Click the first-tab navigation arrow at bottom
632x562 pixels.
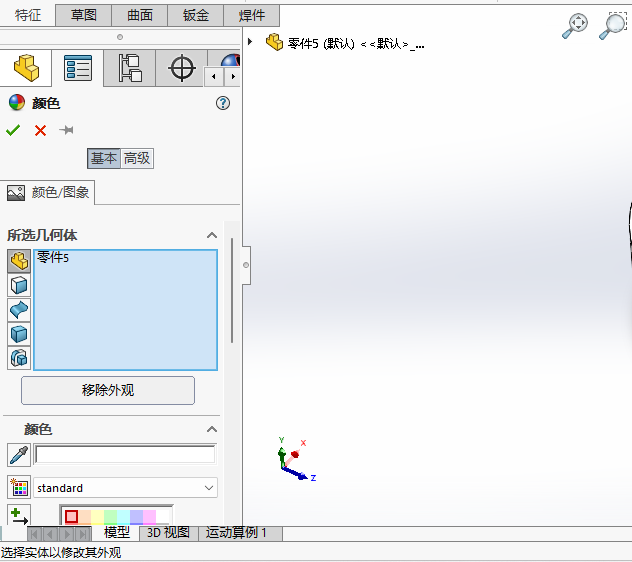[34, 534]
